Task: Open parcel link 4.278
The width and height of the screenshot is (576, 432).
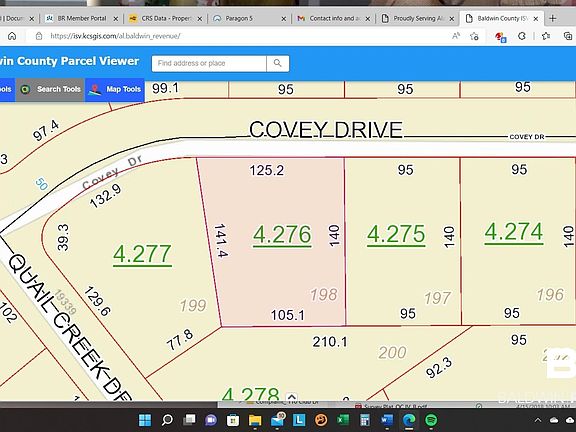Action: pyautogui.click(x=251, y=395)
